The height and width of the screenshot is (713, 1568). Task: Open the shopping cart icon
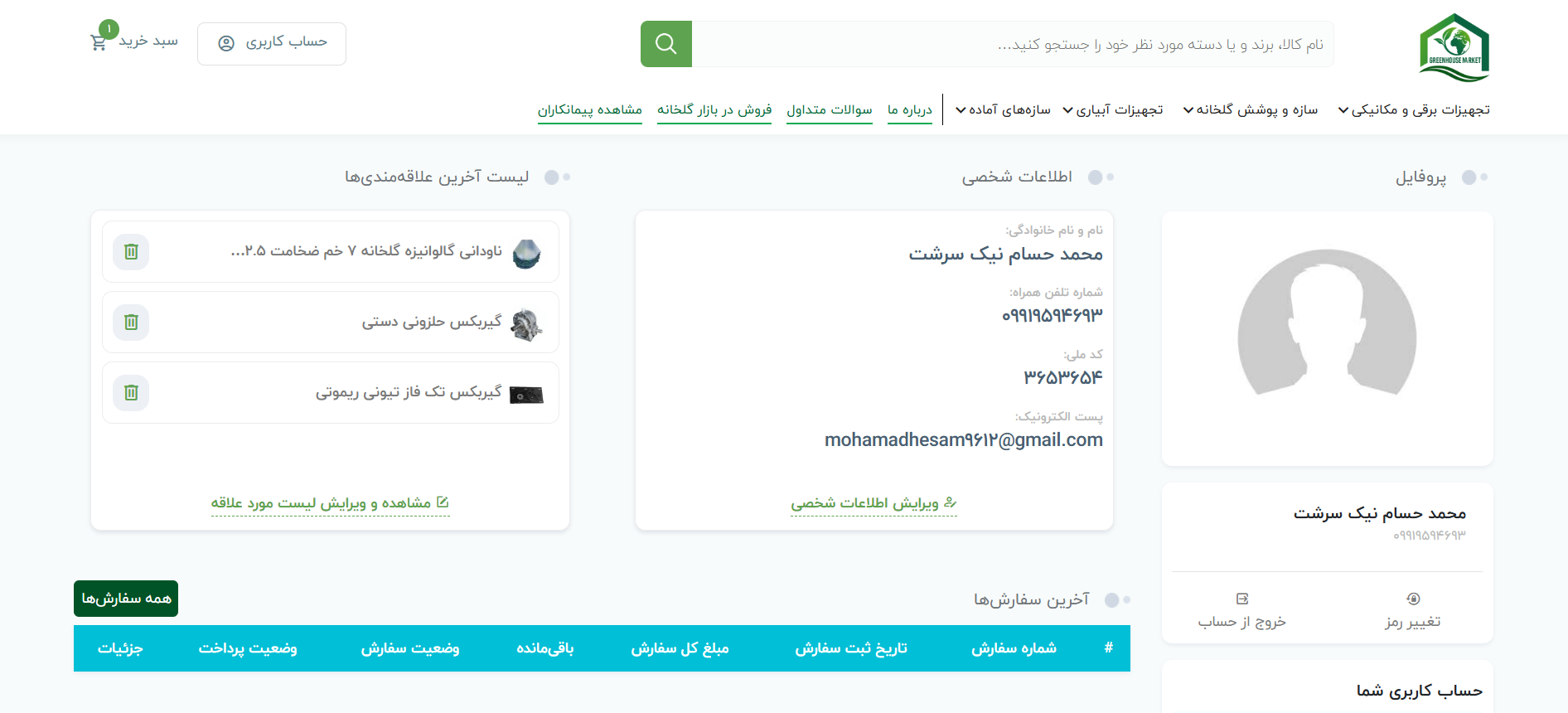point(99,42)
